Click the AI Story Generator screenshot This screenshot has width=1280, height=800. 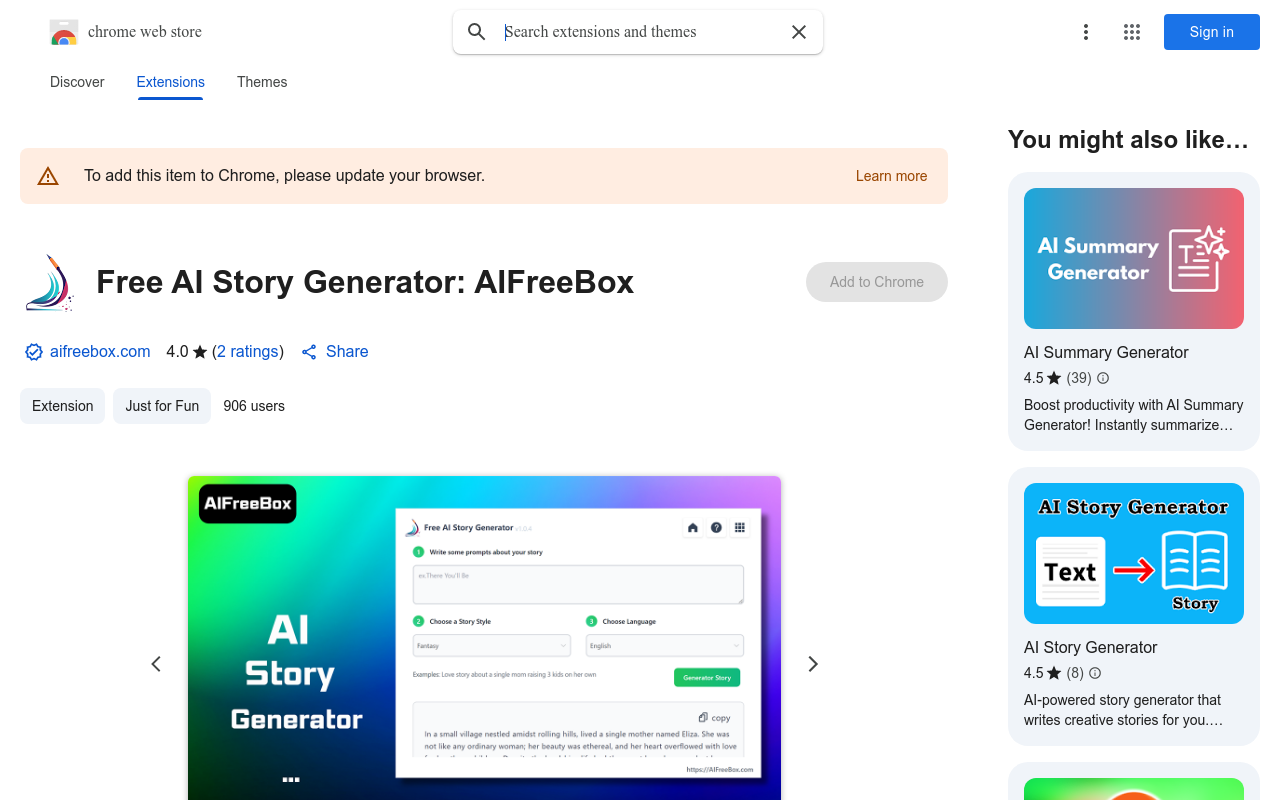pos(484,638)
